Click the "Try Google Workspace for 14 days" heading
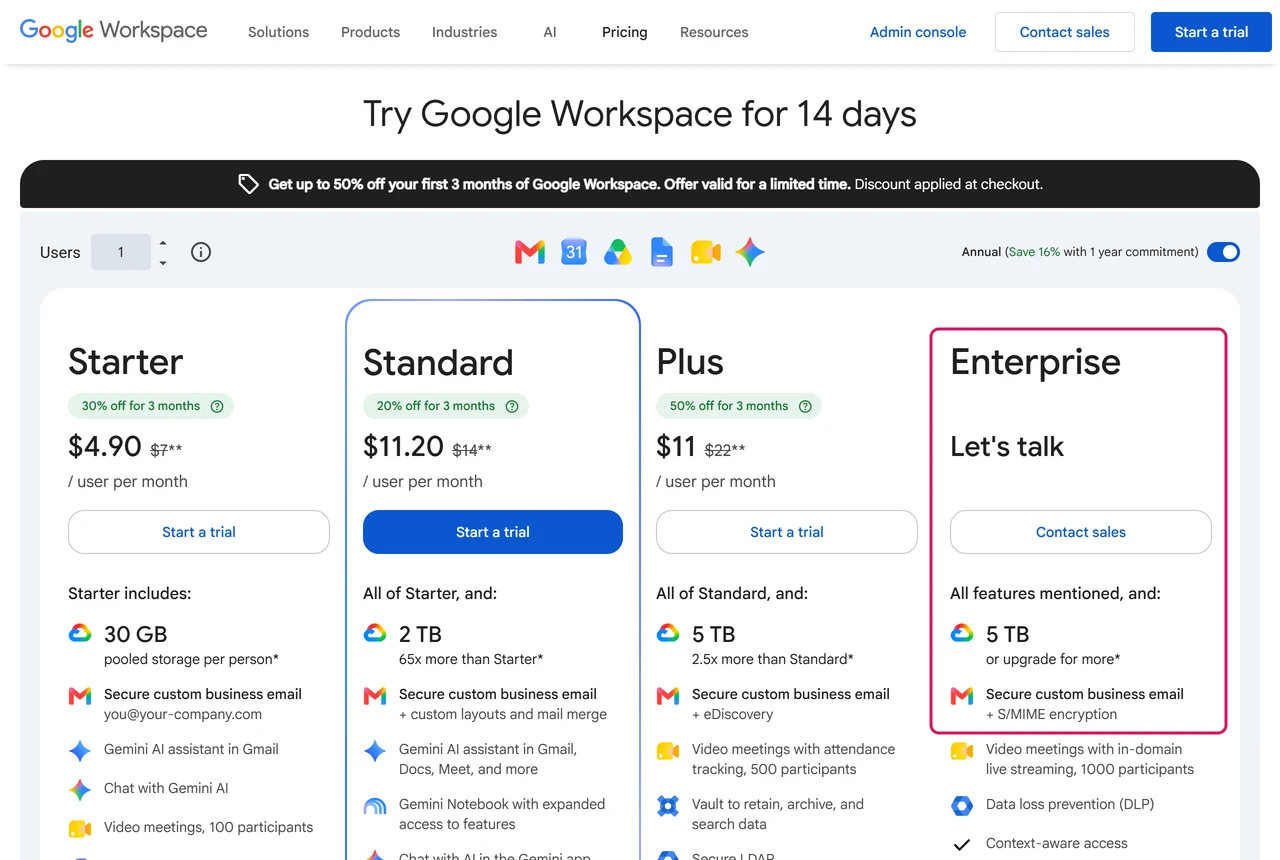This screenshot has width=1280, height=860. [x=640, y=114]
